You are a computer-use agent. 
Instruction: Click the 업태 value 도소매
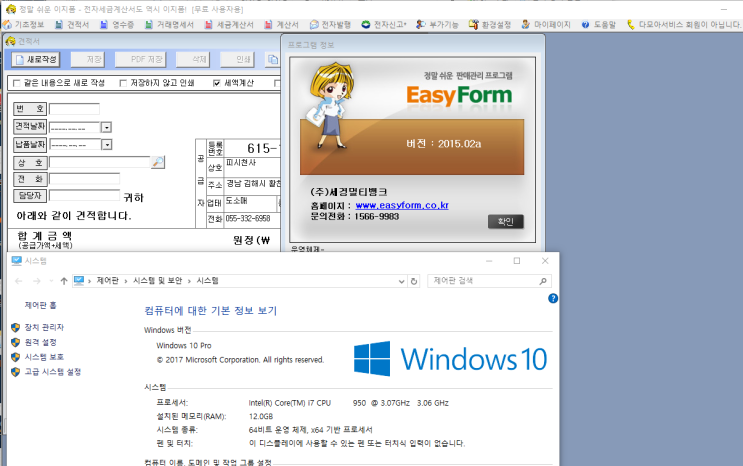coord(236,201)
